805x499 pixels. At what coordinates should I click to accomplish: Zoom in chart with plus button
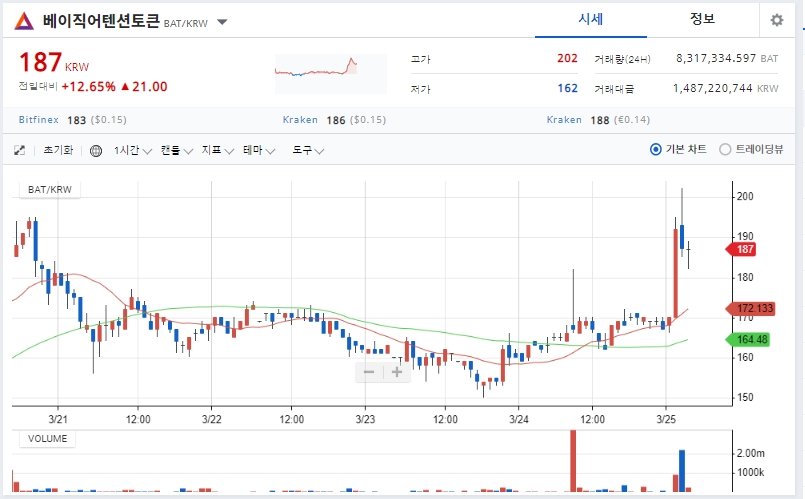click(397, 372)
